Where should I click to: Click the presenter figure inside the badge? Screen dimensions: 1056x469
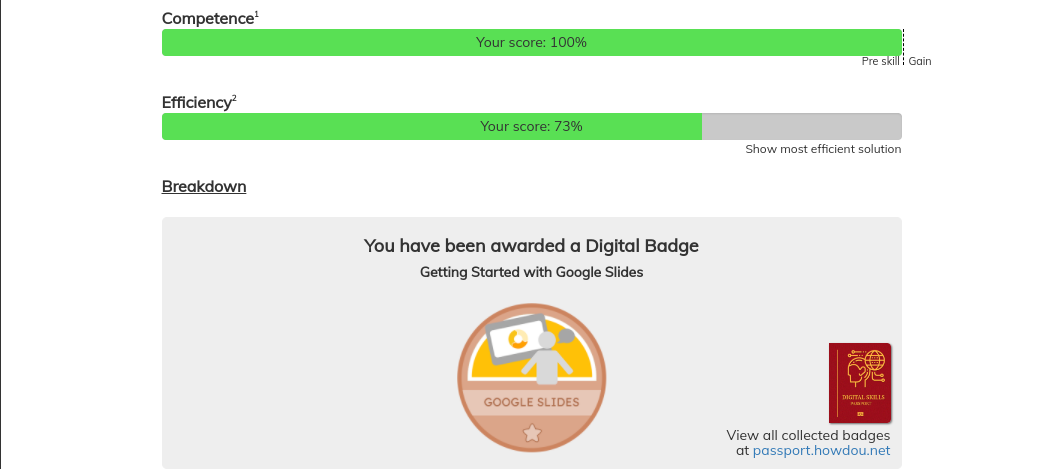[547, 358]
